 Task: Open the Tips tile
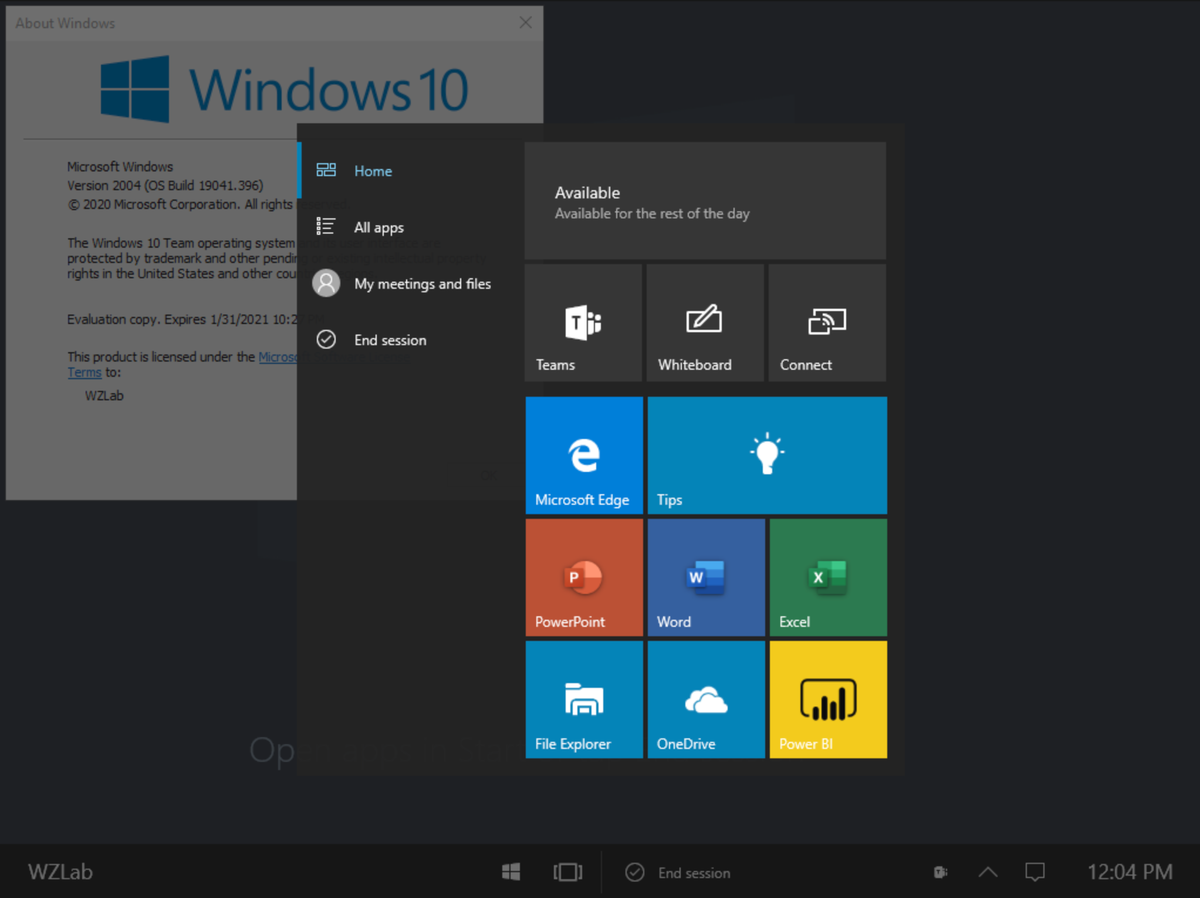coord(767,455)
